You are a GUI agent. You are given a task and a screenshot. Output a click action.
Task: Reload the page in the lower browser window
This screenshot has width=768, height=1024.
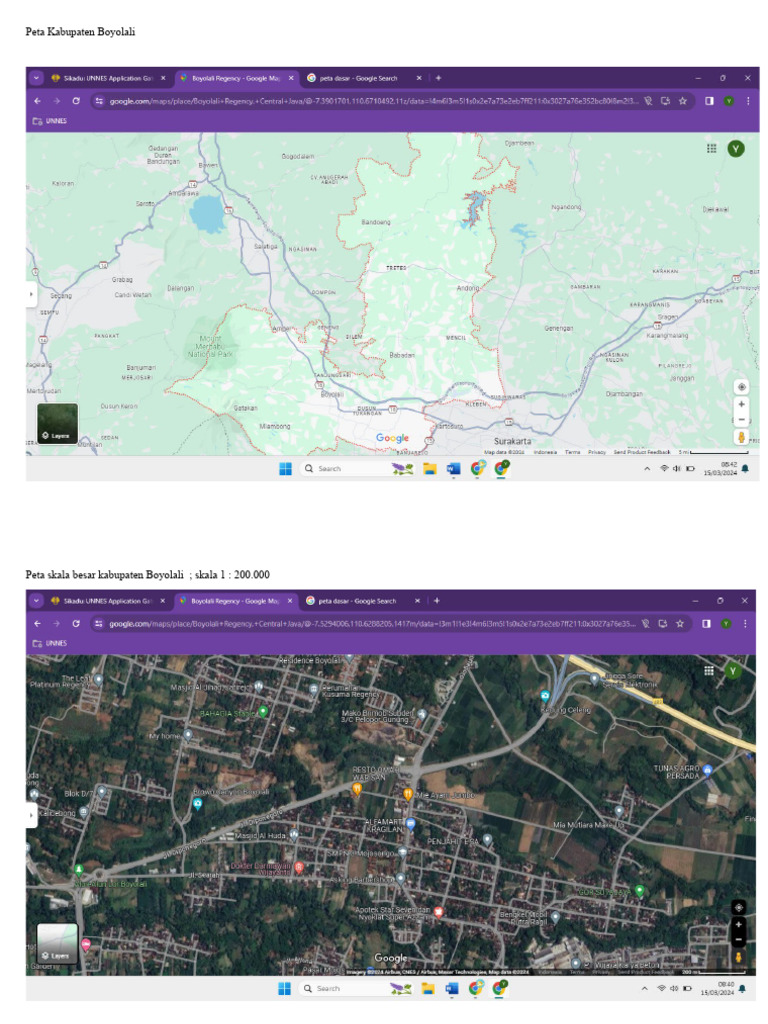(x=75, y=624)
